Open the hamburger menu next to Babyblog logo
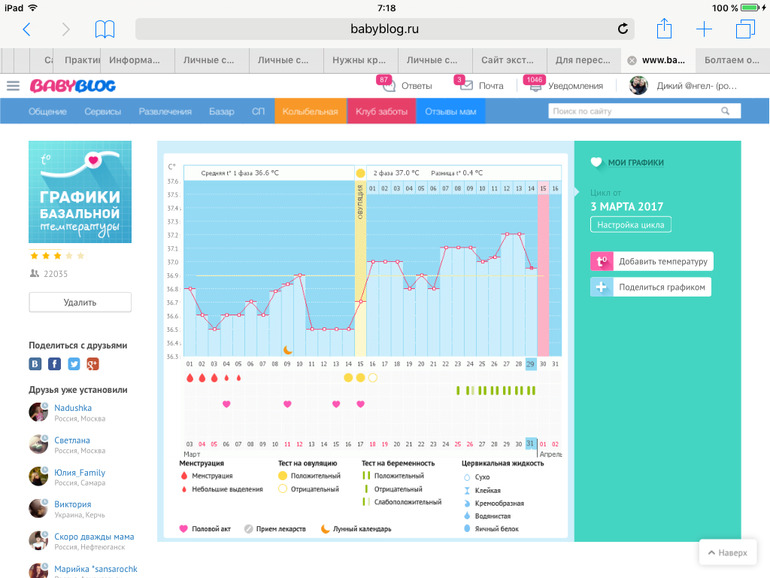The height and width of the screenshot is (578, 770). (x=13, y=86)
